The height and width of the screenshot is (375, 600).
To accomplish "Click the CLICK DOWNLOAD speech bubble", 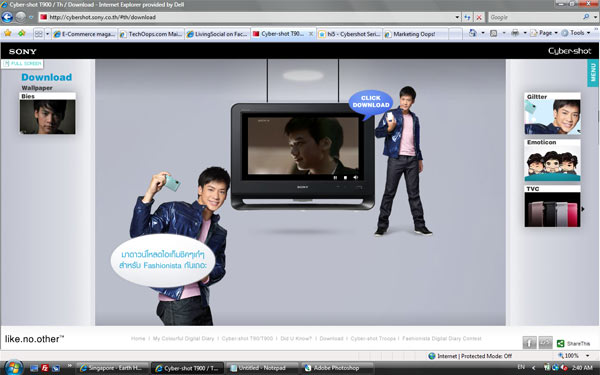I will click(370, 102).
